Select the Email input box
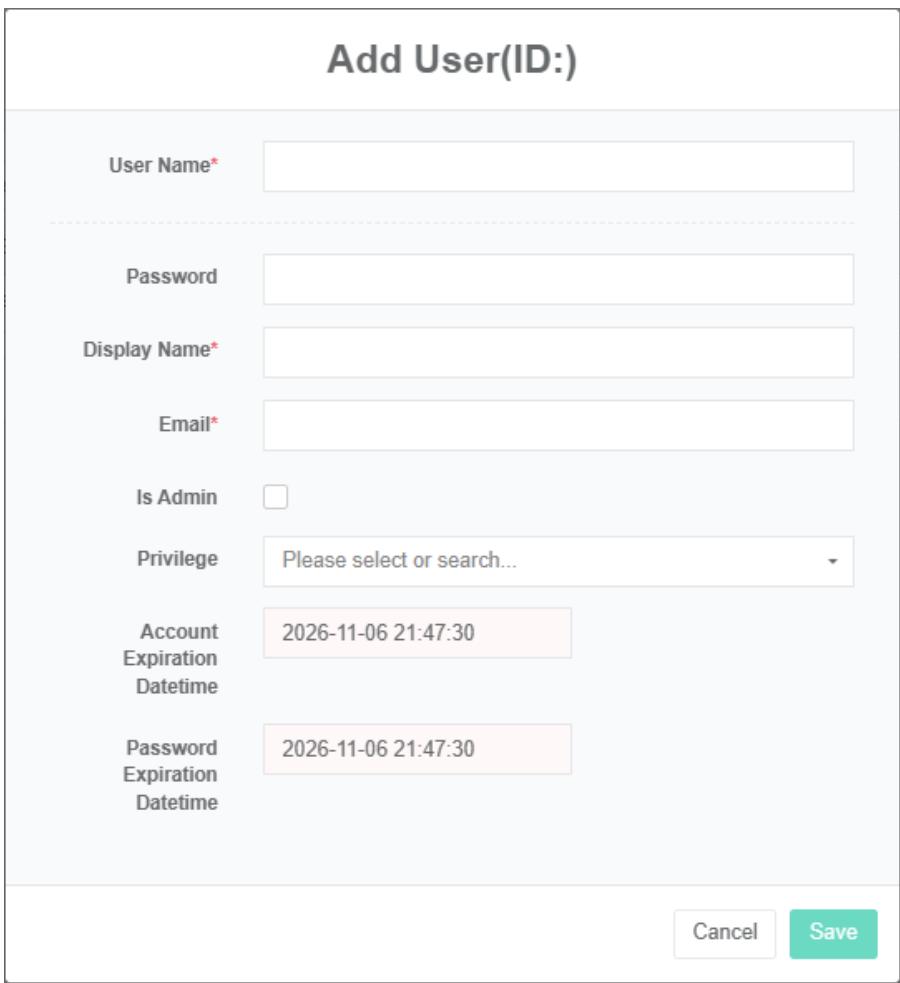Viewport: 900px width, 983px height. (x=558, y=426)
